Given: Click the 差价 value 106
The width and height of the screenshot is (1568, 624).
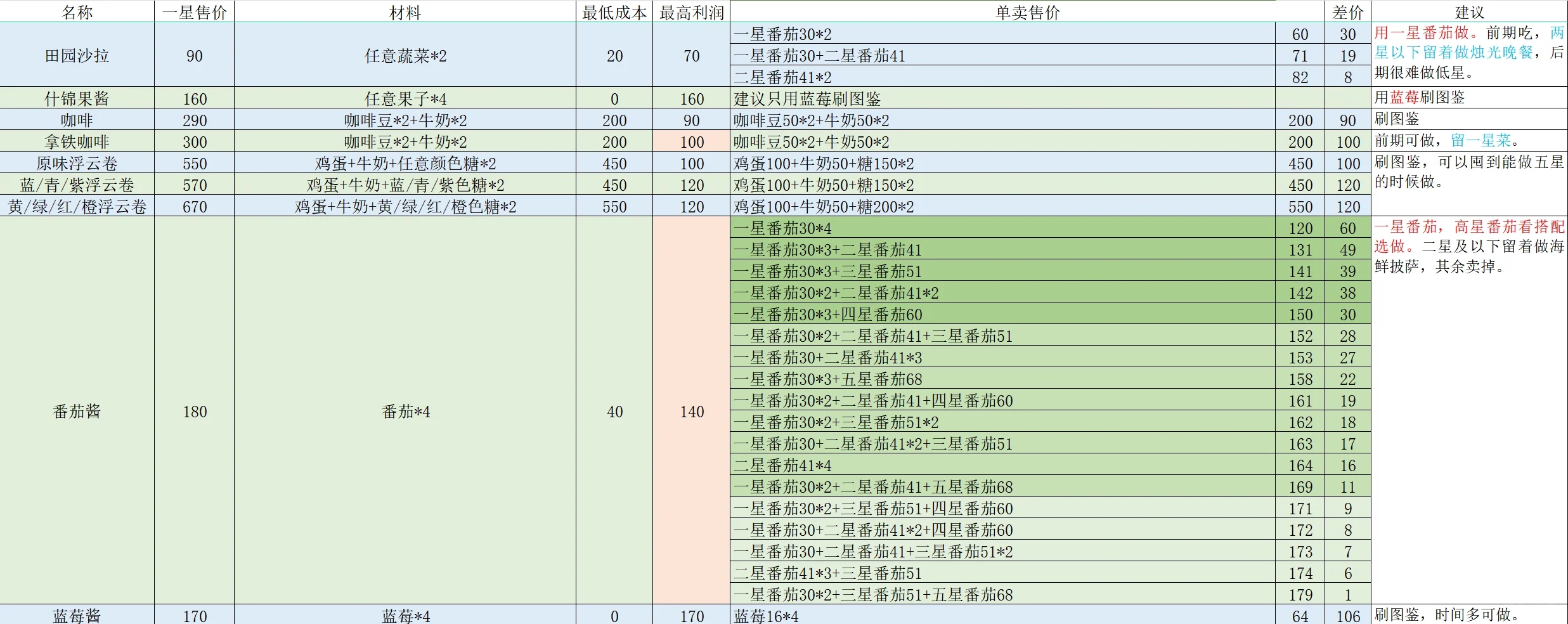Looking at the screenshot, I should point(1347,615).
